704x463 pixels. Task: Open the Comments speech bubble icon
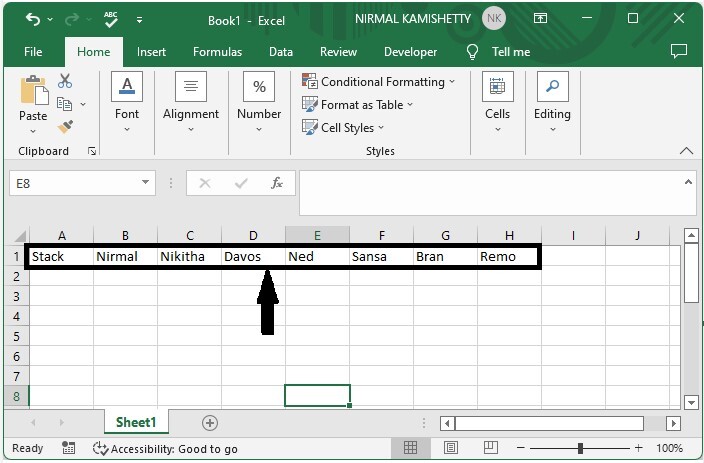pyautogui.click(x=679, y=51)
